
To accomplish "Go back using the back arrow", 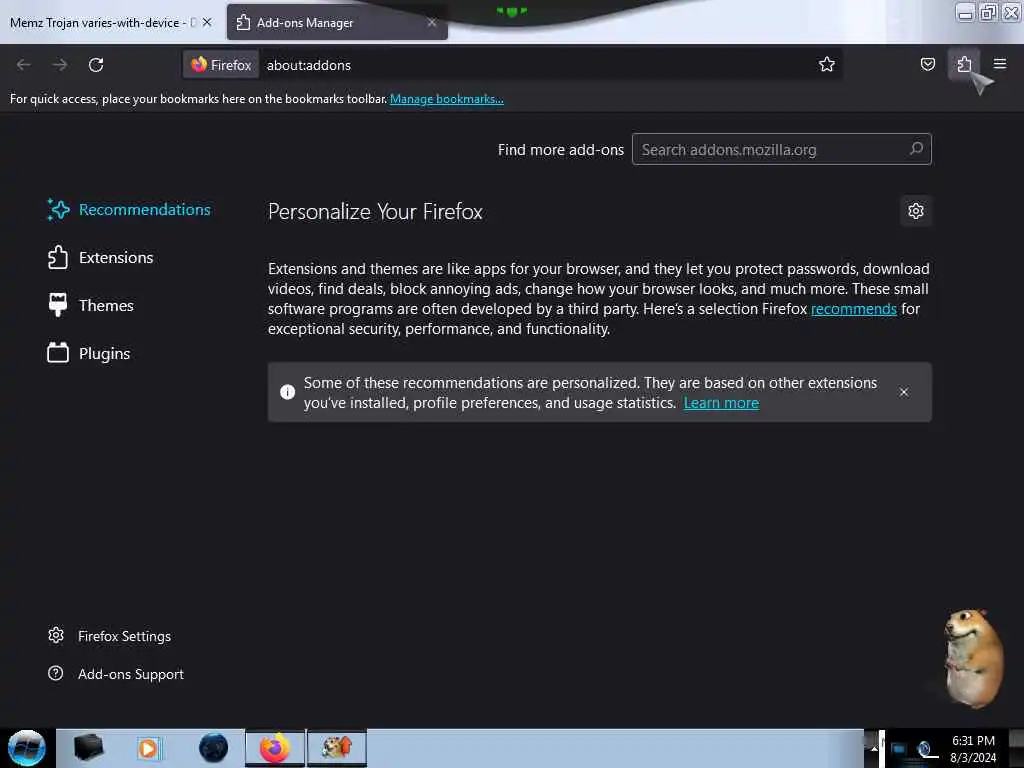I will 24,65.
